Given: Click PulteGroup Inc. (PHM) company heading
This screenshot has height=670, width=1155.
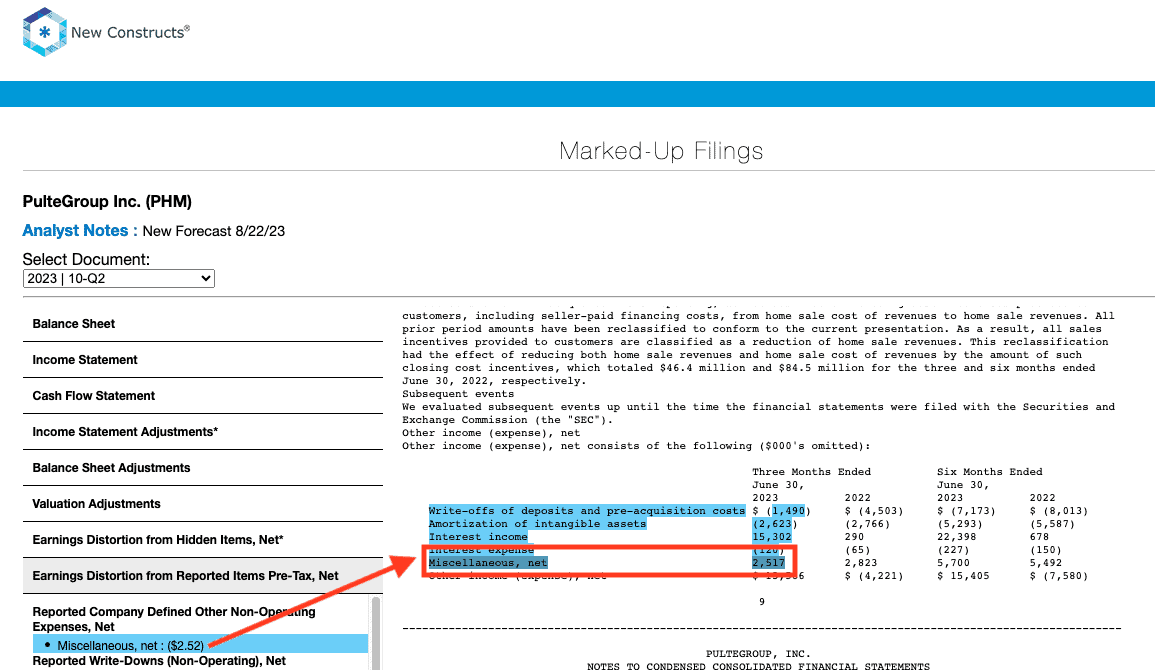Looking at the screenshot, I should tap(108, 202).
